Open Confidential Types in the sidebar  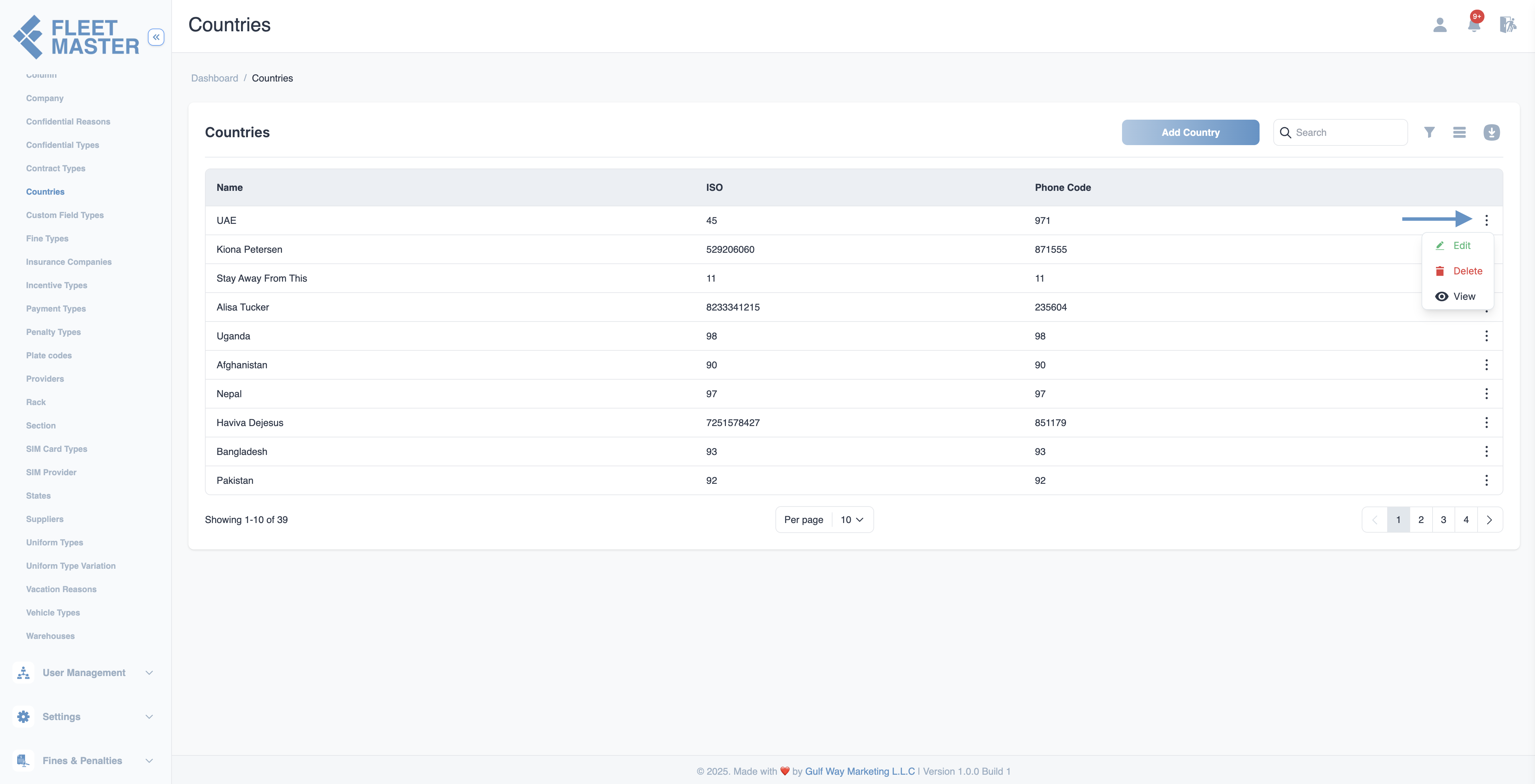tap(63, 145)
